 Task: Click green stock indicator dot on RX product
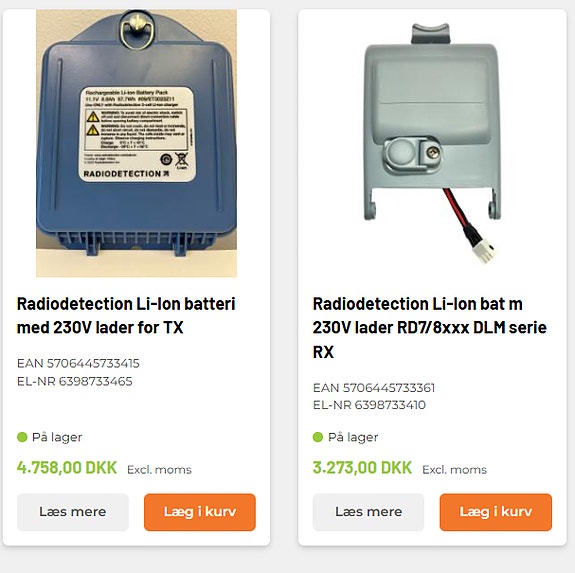tap(318, 437)
